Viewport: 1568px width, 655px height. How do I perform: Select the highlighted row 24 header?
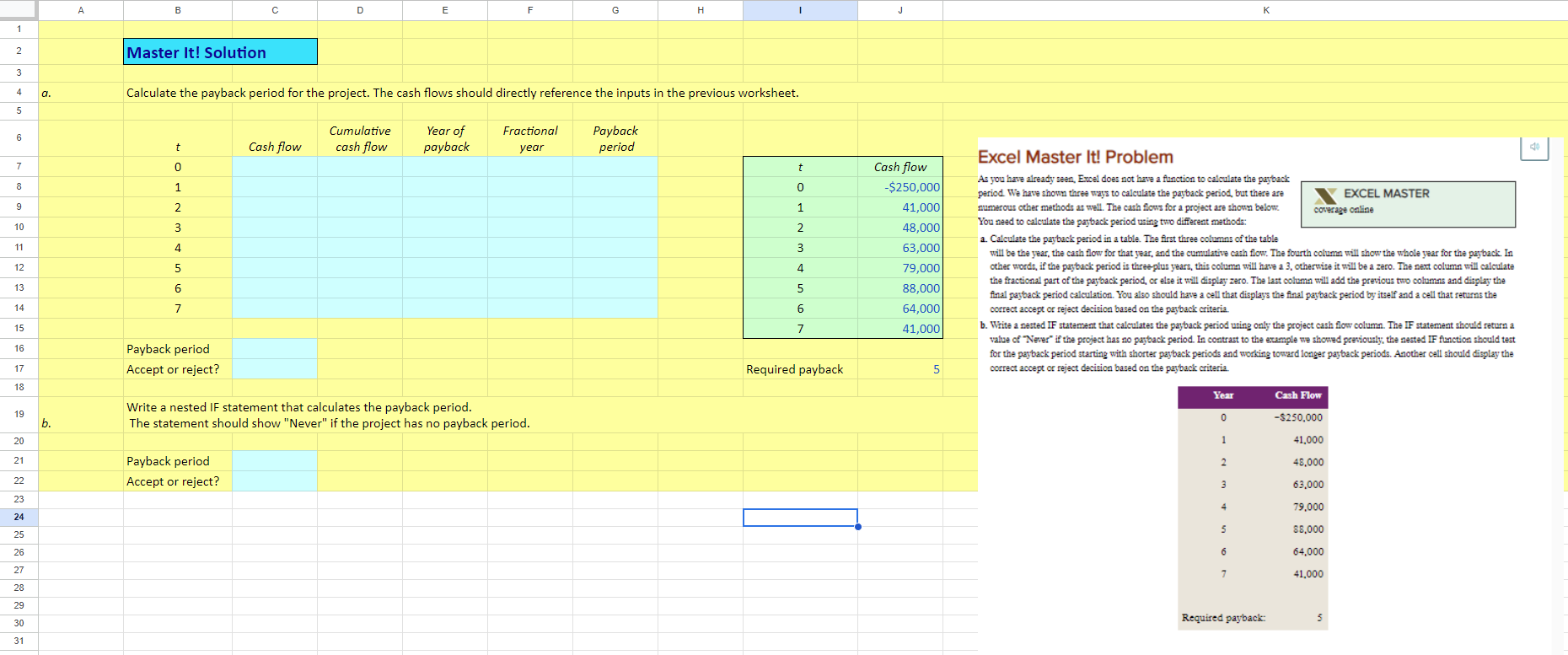[x=19, y=517]
